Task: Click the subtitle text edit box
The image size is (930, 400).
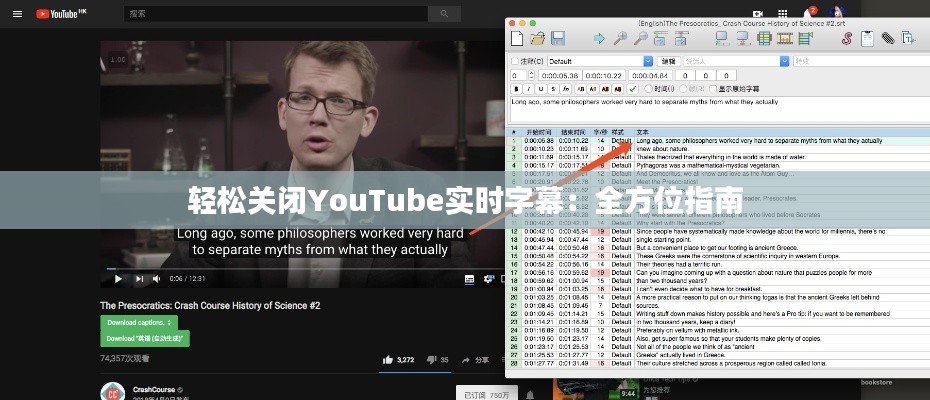Action: pos(720,110)
